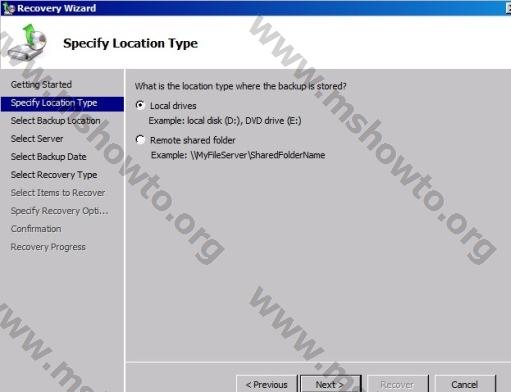Click the disabled Recover button
This screenshot has height=392, width=511.
(x=397, y=384)
